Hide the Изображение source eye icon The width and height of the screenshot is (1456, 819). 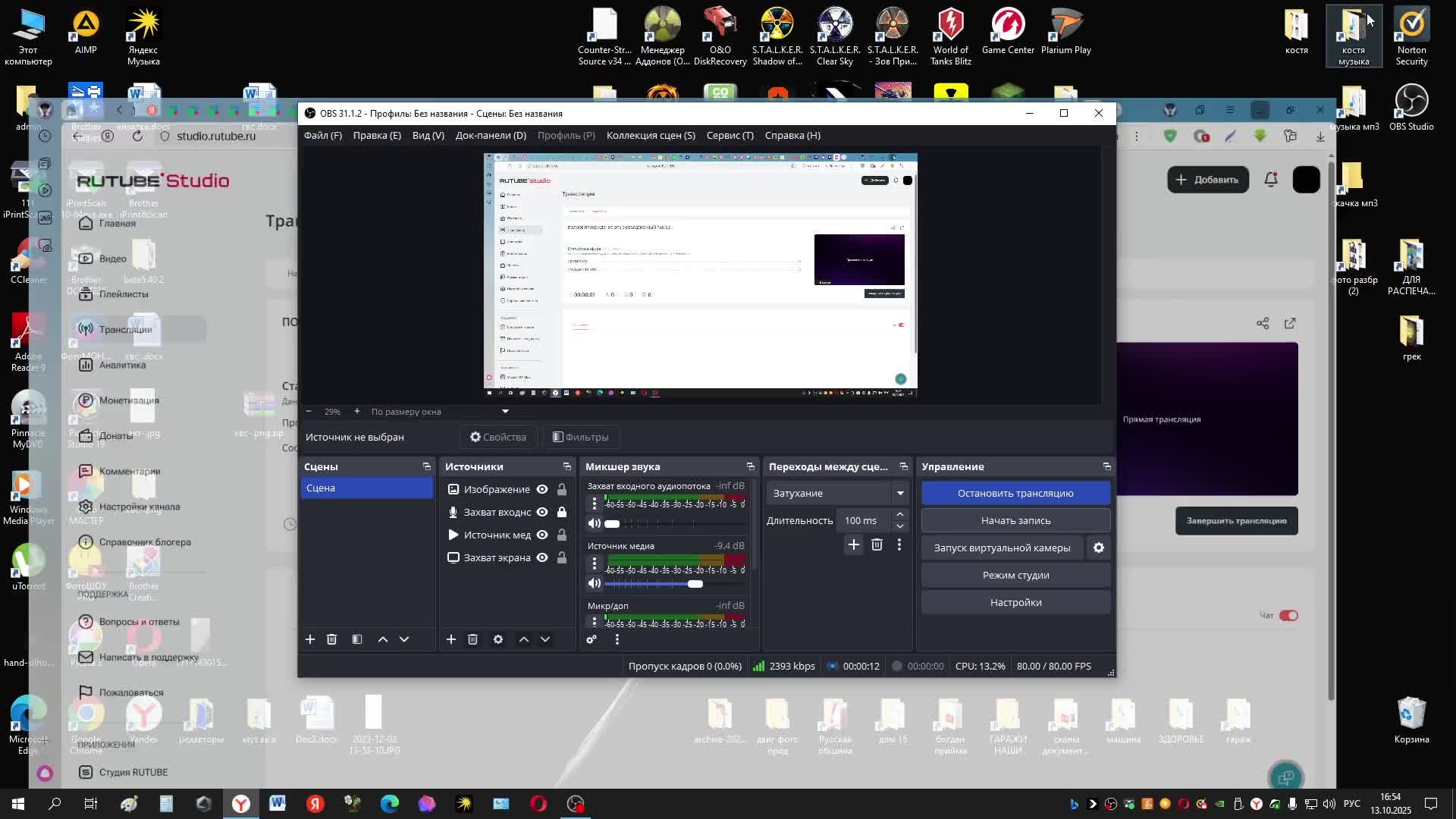pos(542,489)
